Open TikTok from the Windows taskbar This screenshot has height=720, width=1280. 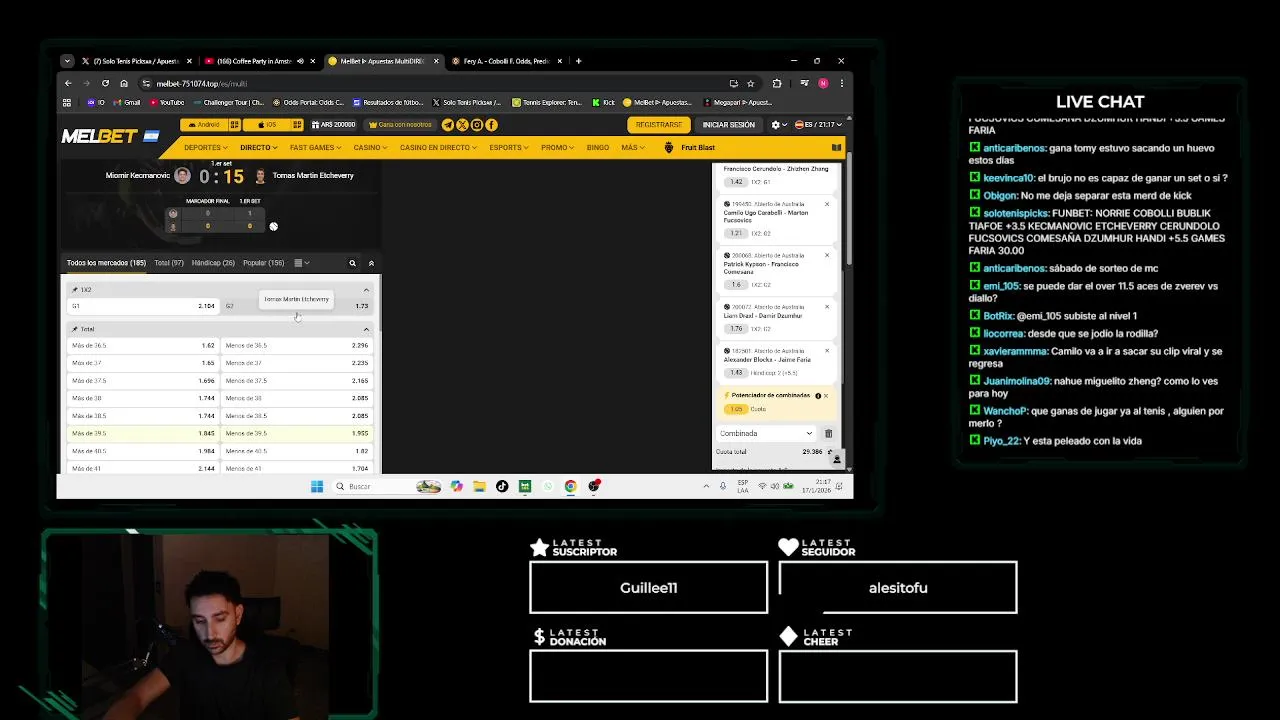pyautogui.click(x=502, y=486)
